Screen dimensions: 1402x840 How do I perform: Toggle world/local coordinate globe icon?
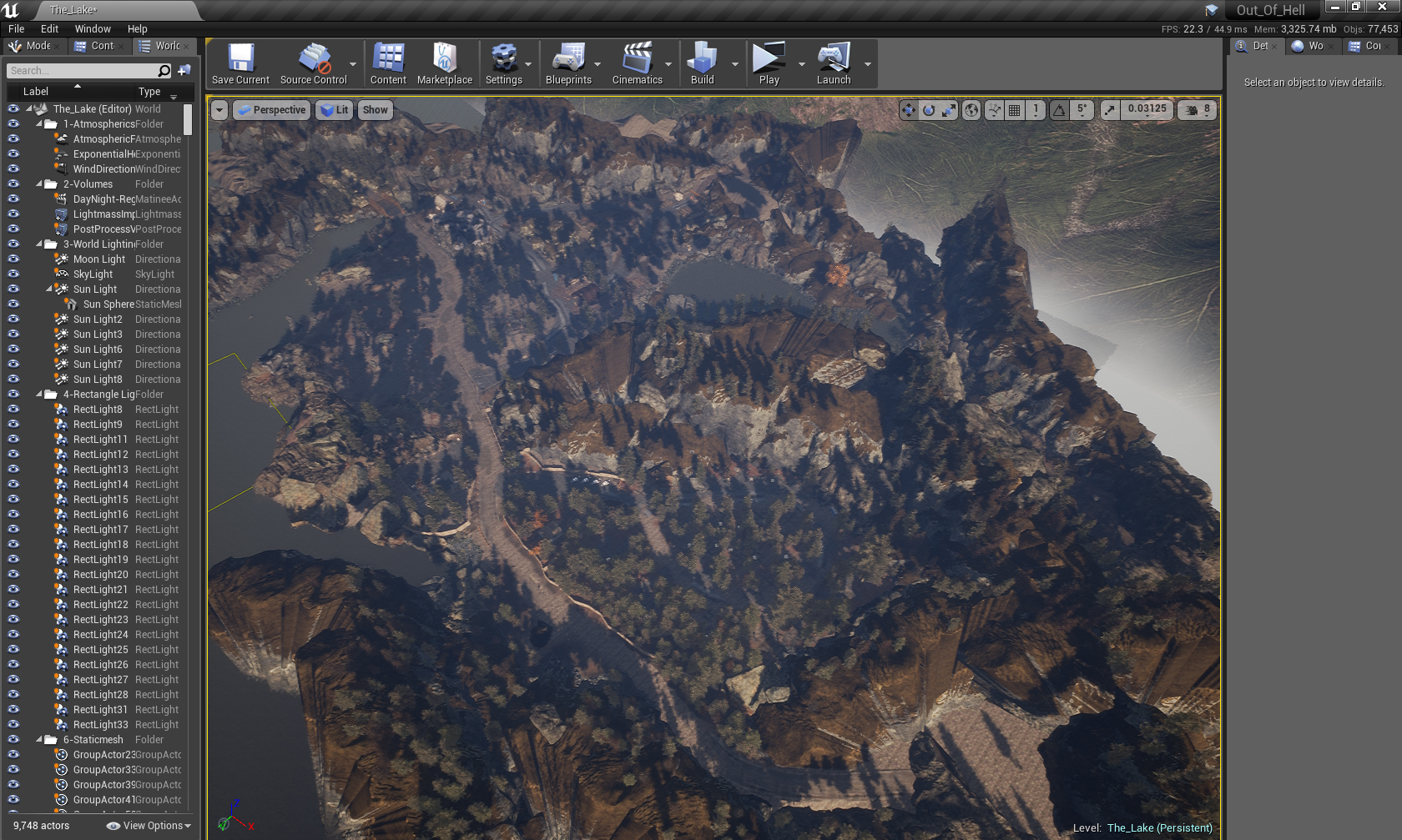pyautogui.click(x=971, y=110)
